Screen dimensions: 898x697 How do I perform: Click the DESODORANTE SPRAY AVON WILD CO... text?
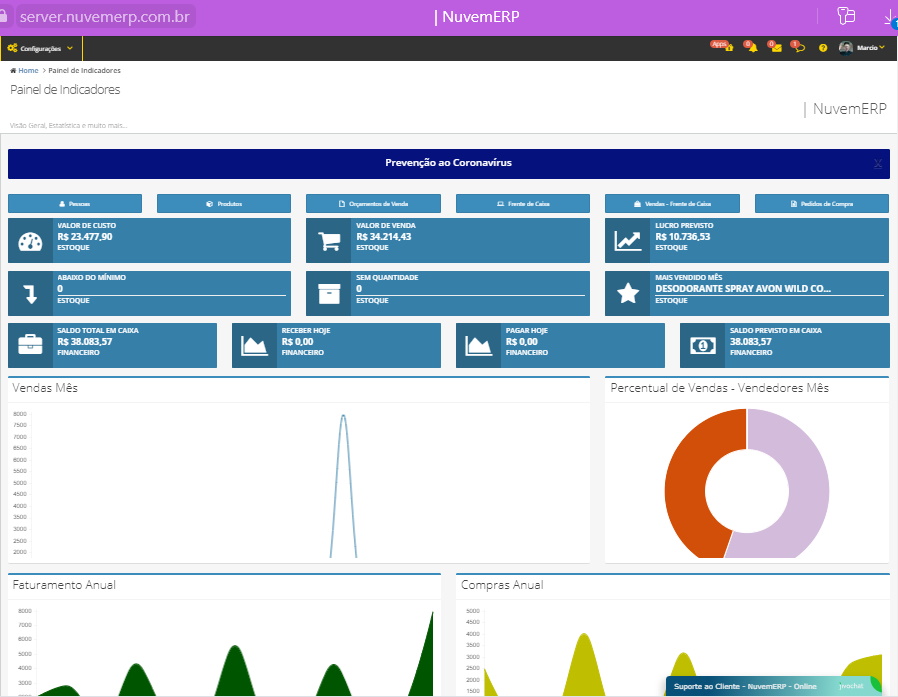pyautogui.click(x=743, y=289)
